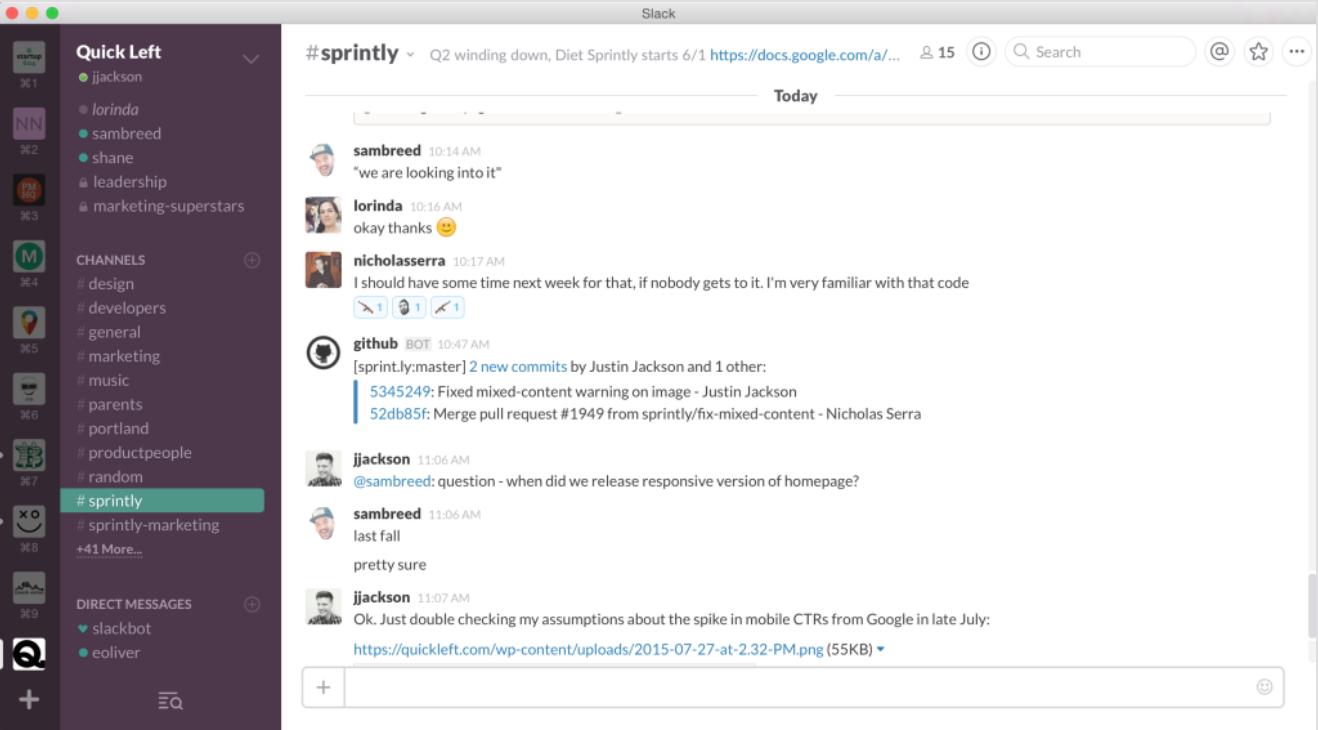
Task: Expand the uploaded PNG file preview arrow
Action: point(881,650)
